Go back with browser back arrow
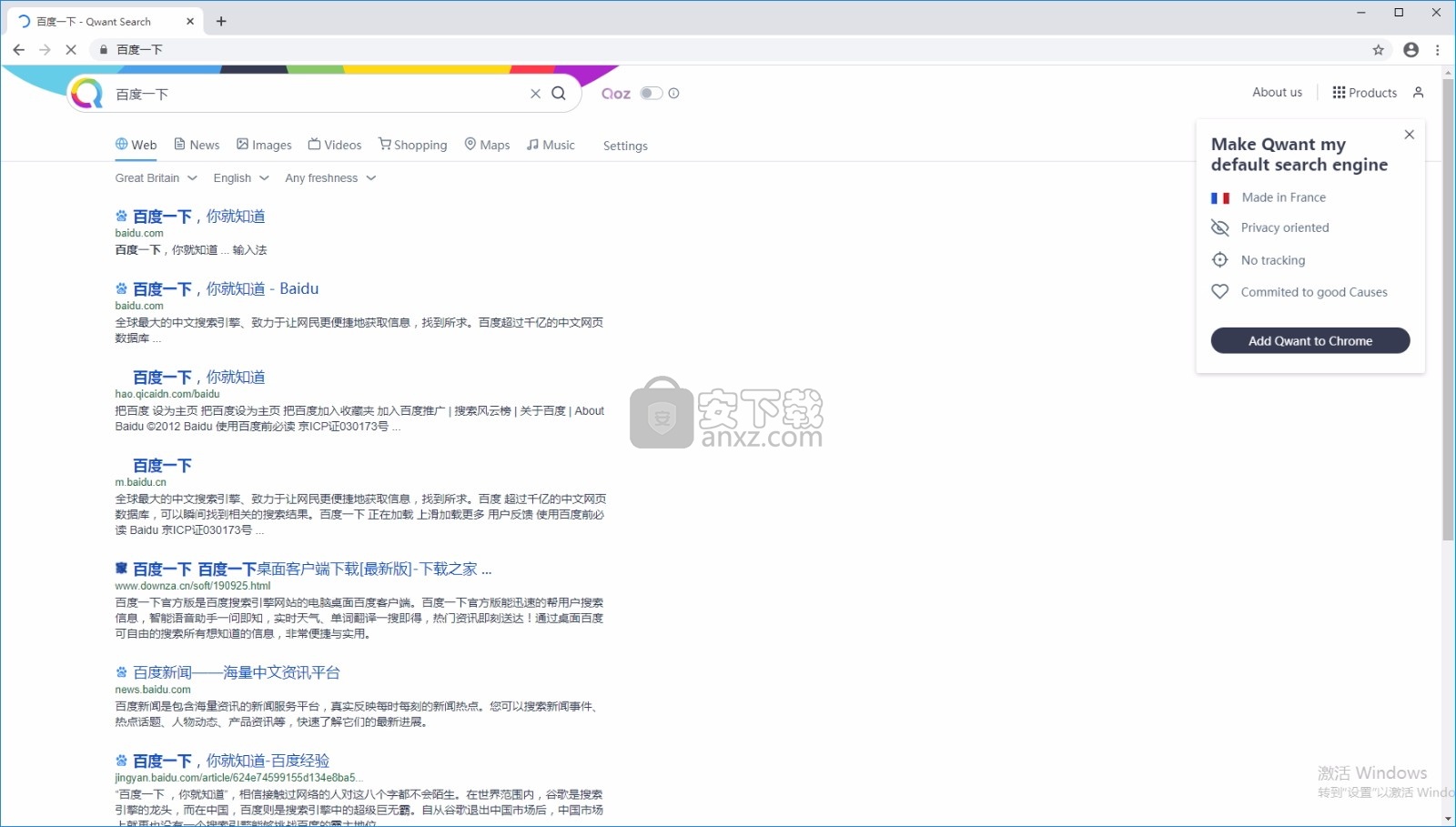The height and width of the screenshot is (827, 1456). click(19, 50)
